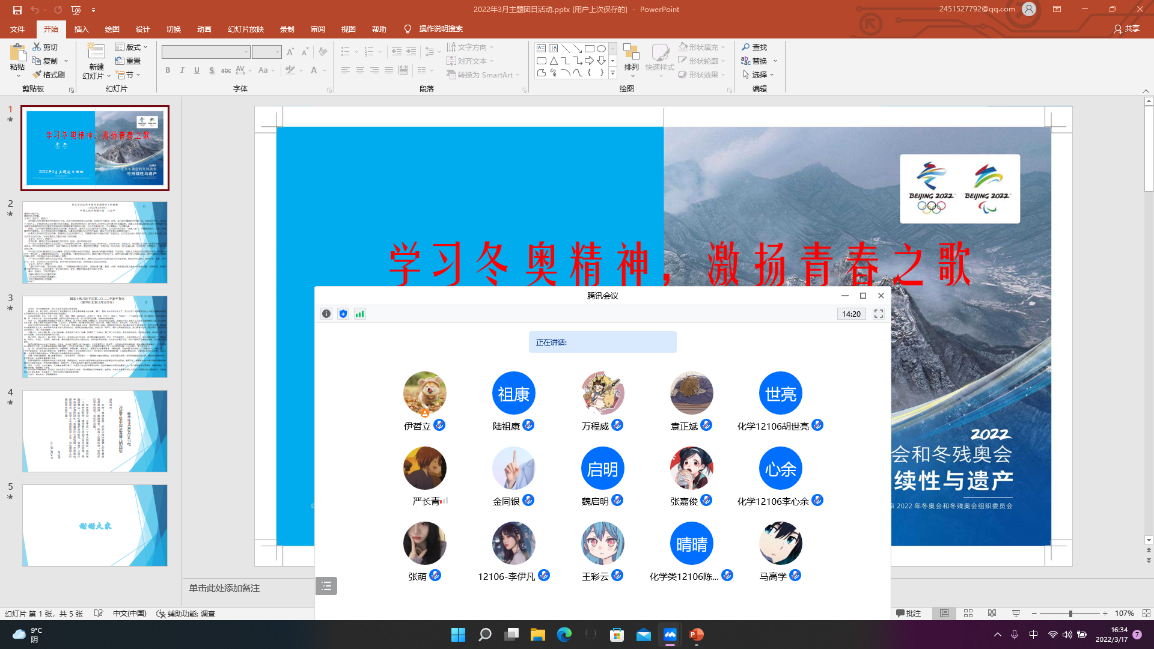Enter full screen in Tencent Meeting
The image size is (1154, 649).
(x=879, y=314)
